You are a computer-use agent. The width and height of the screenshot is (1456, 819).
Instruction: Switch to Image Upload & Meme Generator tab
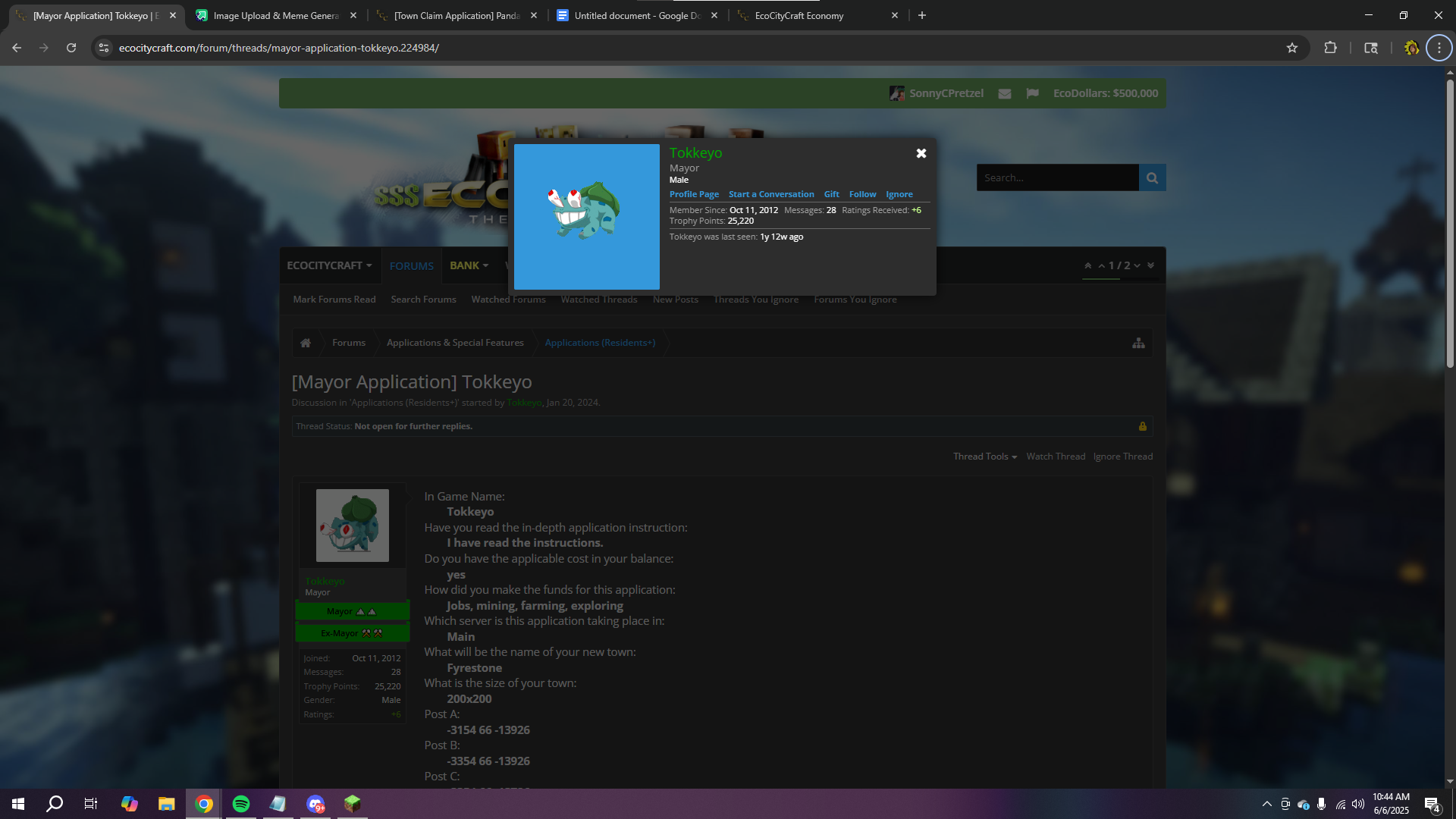tap(276, 15)
